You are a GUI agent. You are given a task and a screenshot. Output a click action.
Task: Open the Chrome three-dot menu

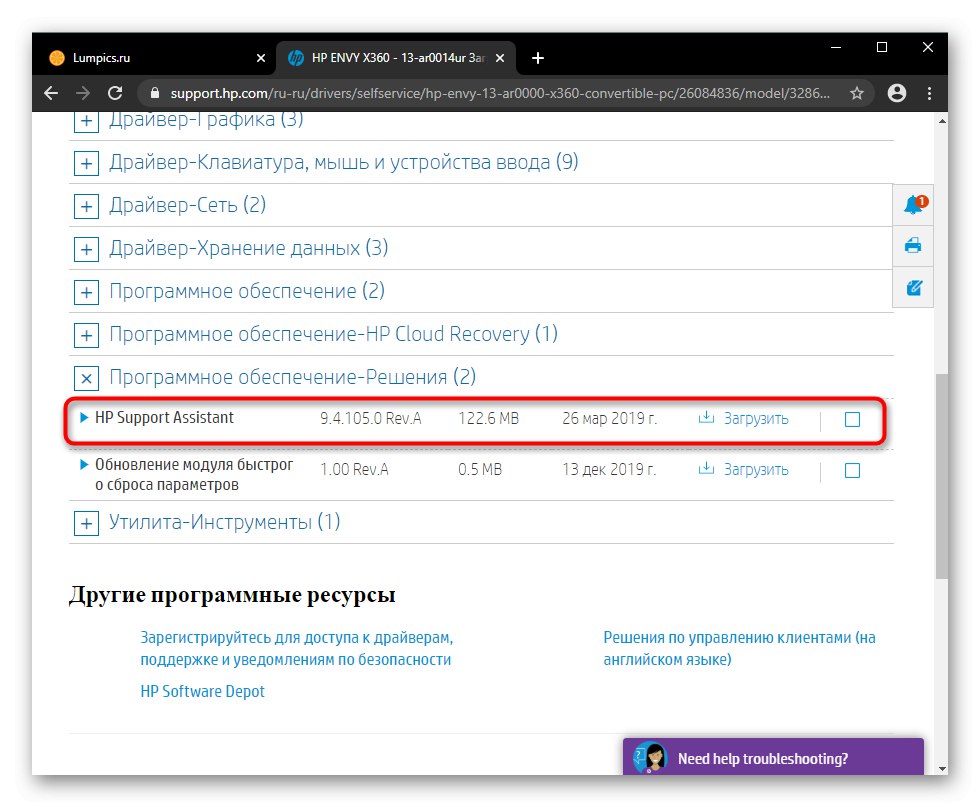tap(930, 92)
